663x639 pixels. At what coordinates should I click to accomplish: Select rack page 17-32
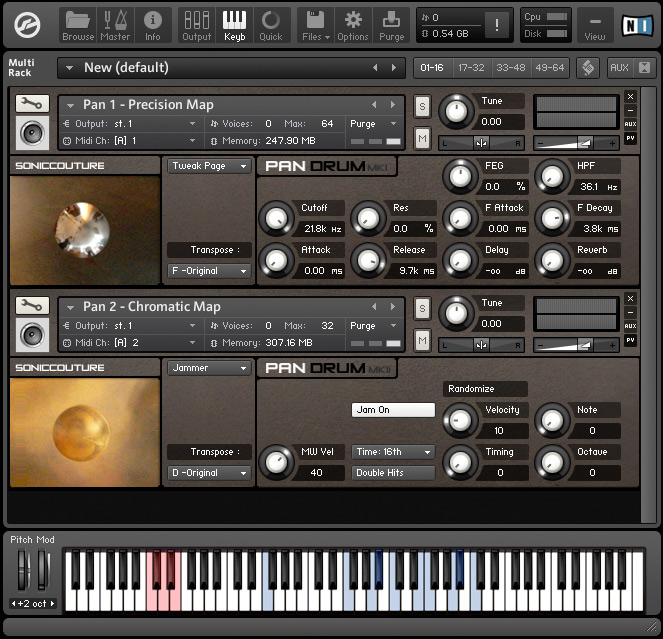click(471, 68)
